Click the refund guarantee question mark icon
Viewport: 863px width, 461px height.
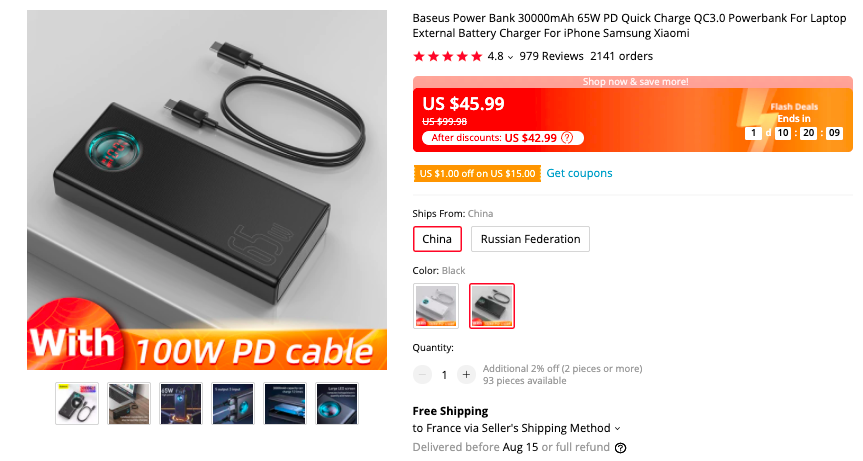[x=620, y=448]
